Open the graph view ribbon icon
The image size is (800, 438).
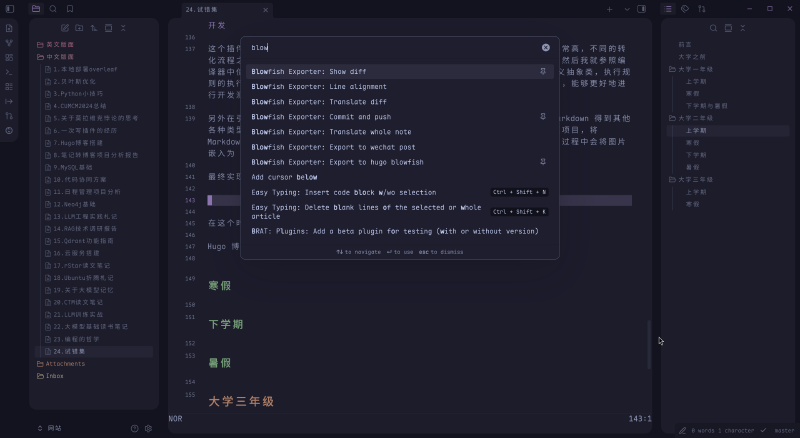(x=9, y=43)
